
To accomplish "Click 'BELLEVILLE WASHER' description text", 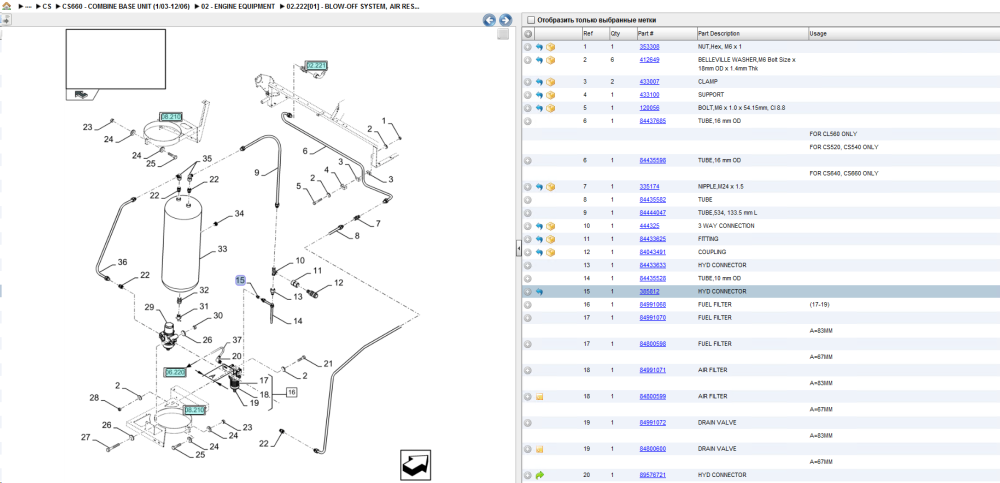I will tap(747, 63).
